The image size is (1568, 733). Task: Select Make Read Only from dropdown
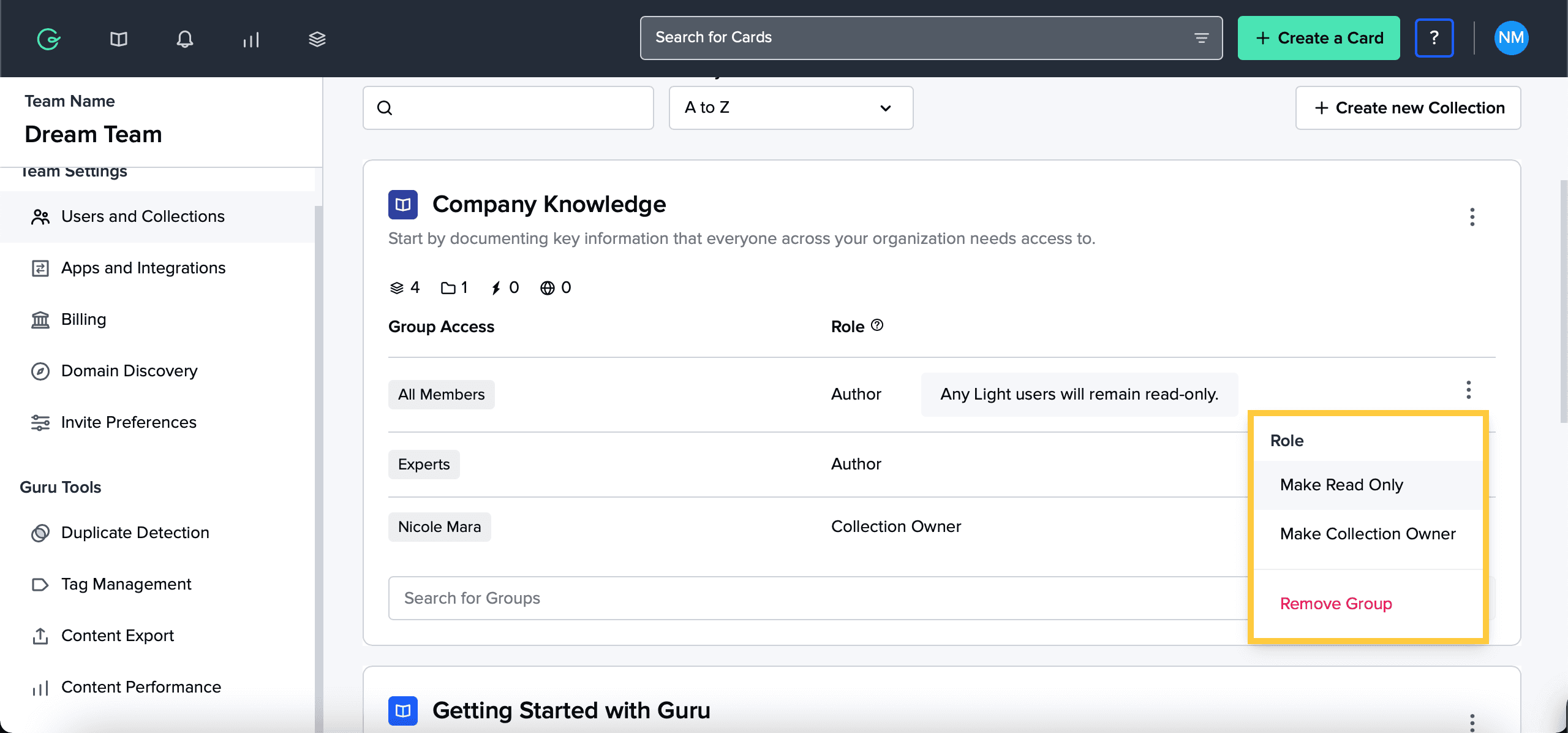pos(1342,485)
